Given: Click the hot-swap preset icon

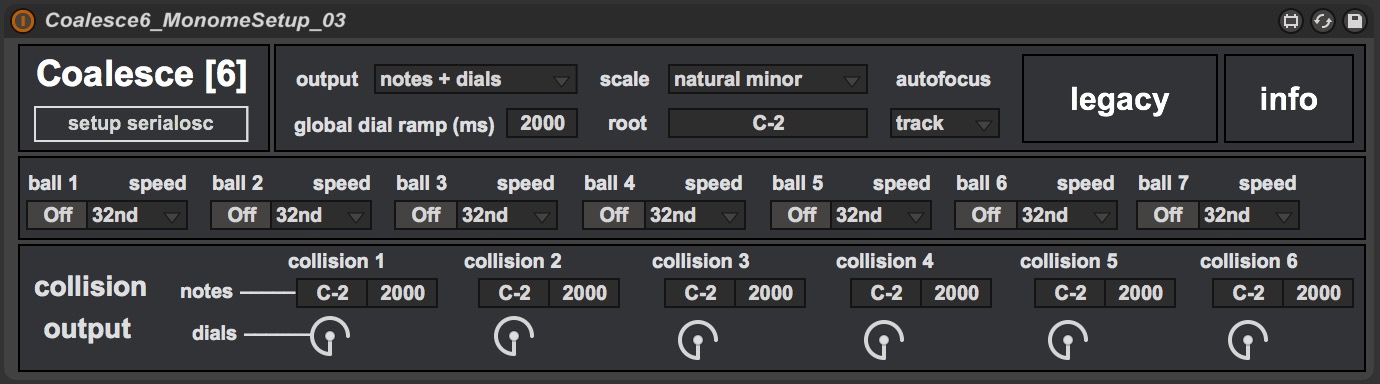Looking at the screenshot, I should click(x=1323, y=21).
